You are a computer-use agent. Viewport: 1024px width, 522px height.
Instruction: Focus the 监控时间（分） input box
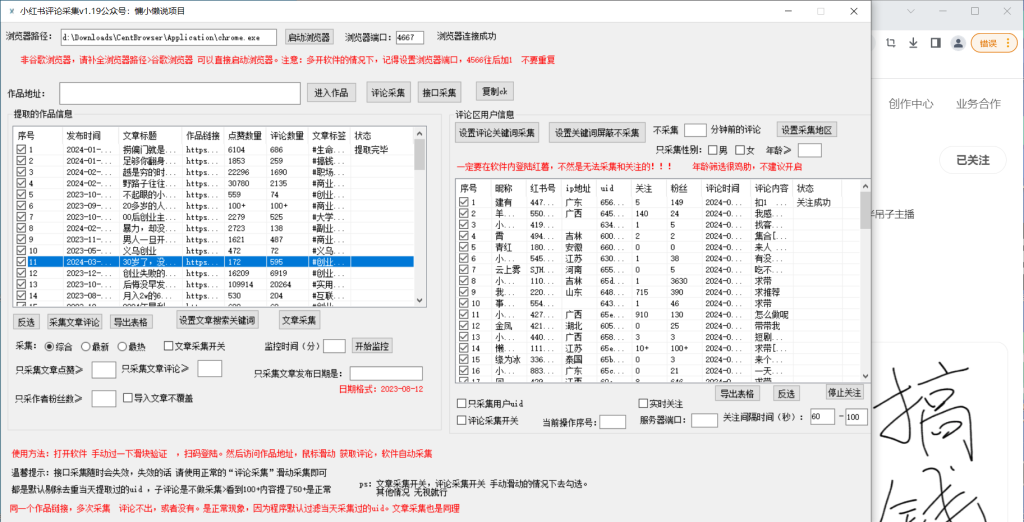coord(334,346)
